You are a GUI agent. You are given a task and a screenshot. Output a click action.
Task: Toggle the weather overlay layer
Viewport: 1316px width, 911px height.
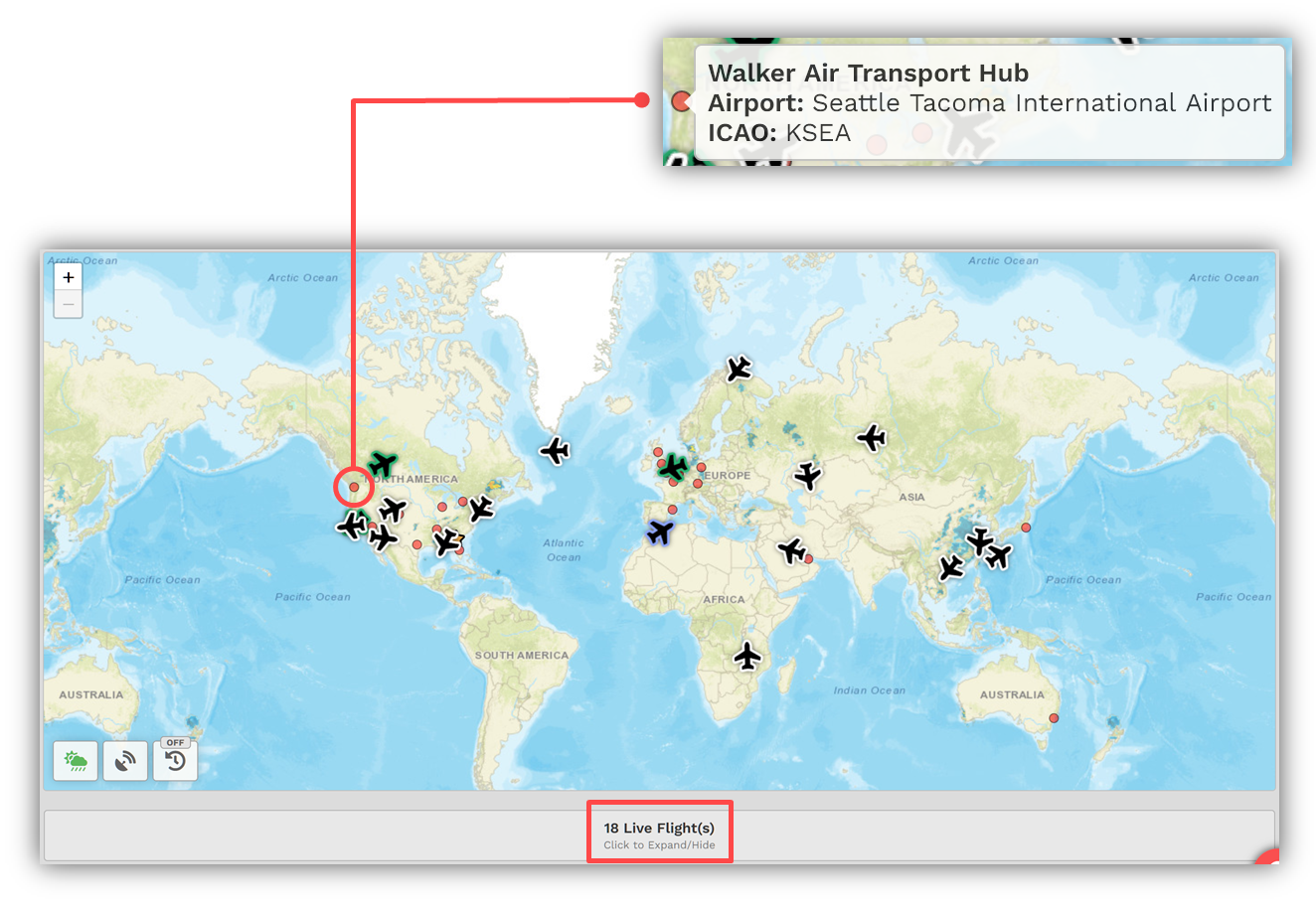click(76, 761)
